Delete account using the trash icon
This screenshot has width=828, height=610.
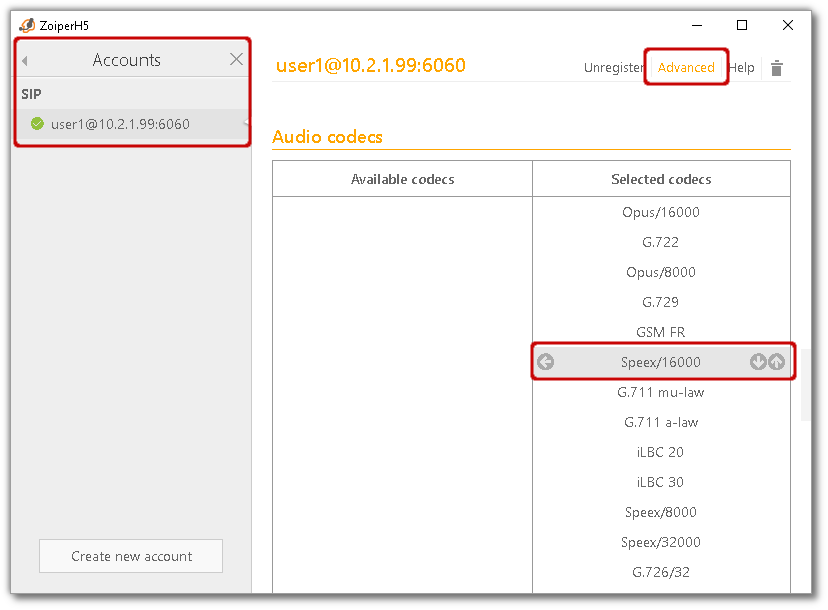(776, 68)
